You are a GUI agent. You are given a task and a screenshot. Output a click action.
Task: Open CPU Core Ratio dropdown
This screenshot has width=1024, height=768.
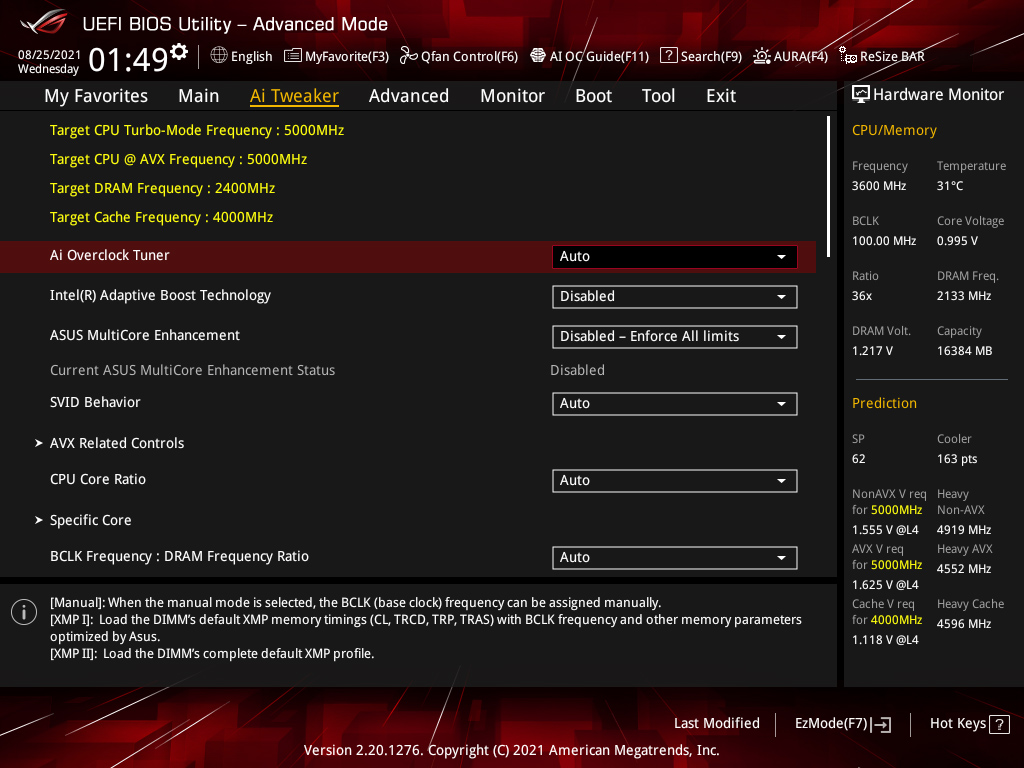675,481
